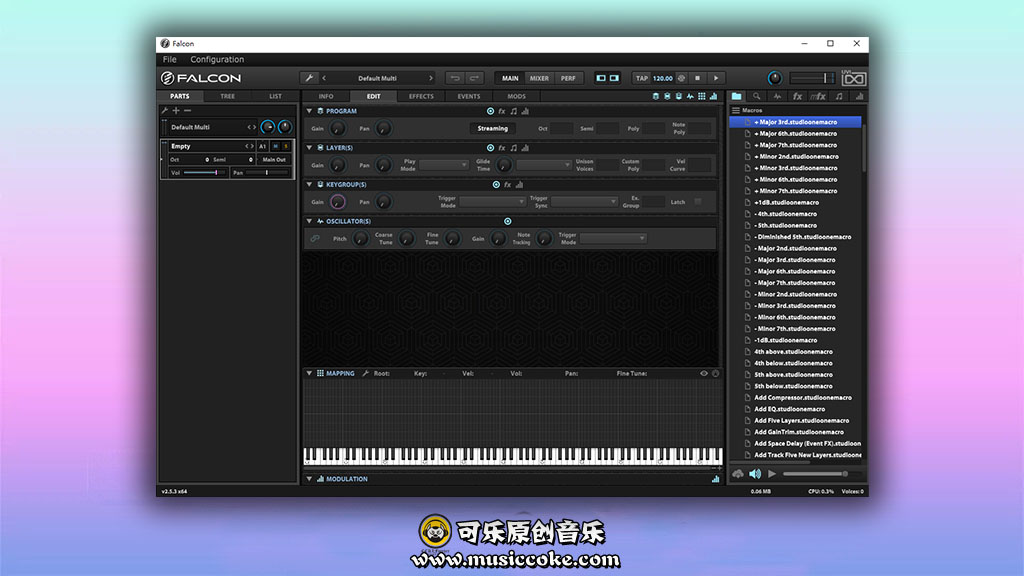Click the undo arrow button
The height and width of the screenshot is (576, 1024).
[455, 78]
